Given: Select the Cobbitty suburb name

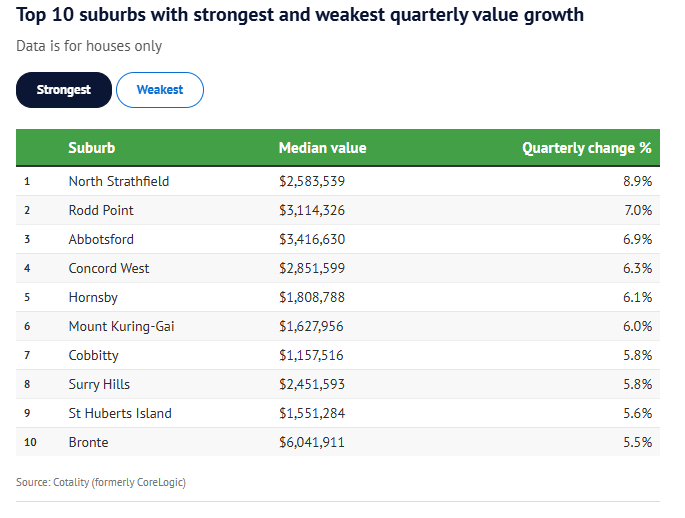Looking at the screenshot, I should pyautogui.click(x=95, y=355).
